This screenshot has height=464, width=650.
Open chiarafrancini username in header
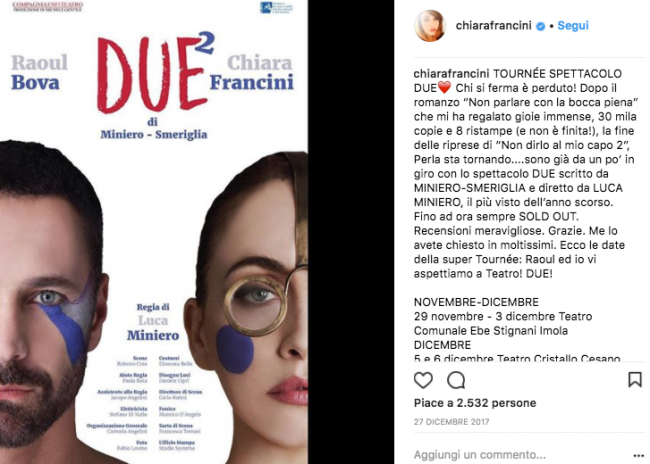(493, 26)
